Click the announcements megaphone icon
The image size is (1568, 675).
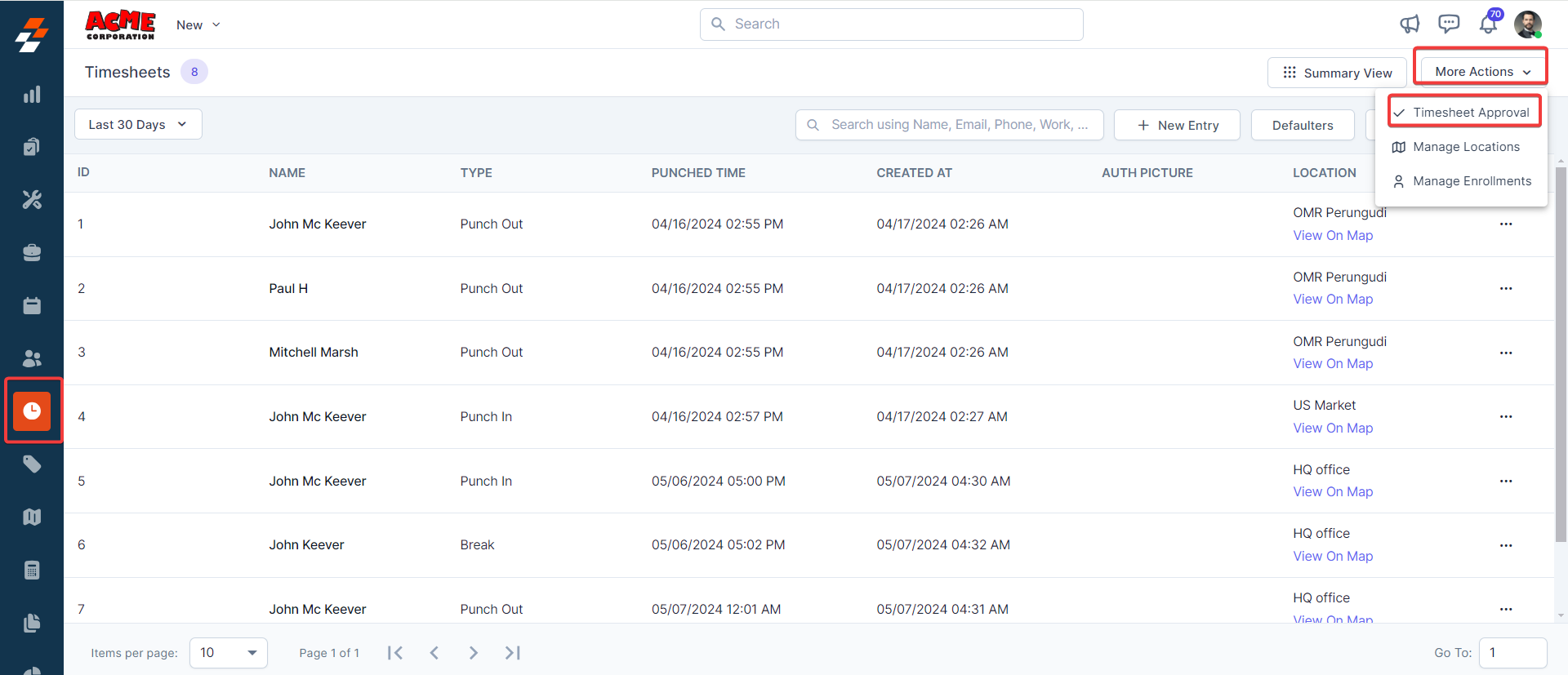[x=1410, y=24]
